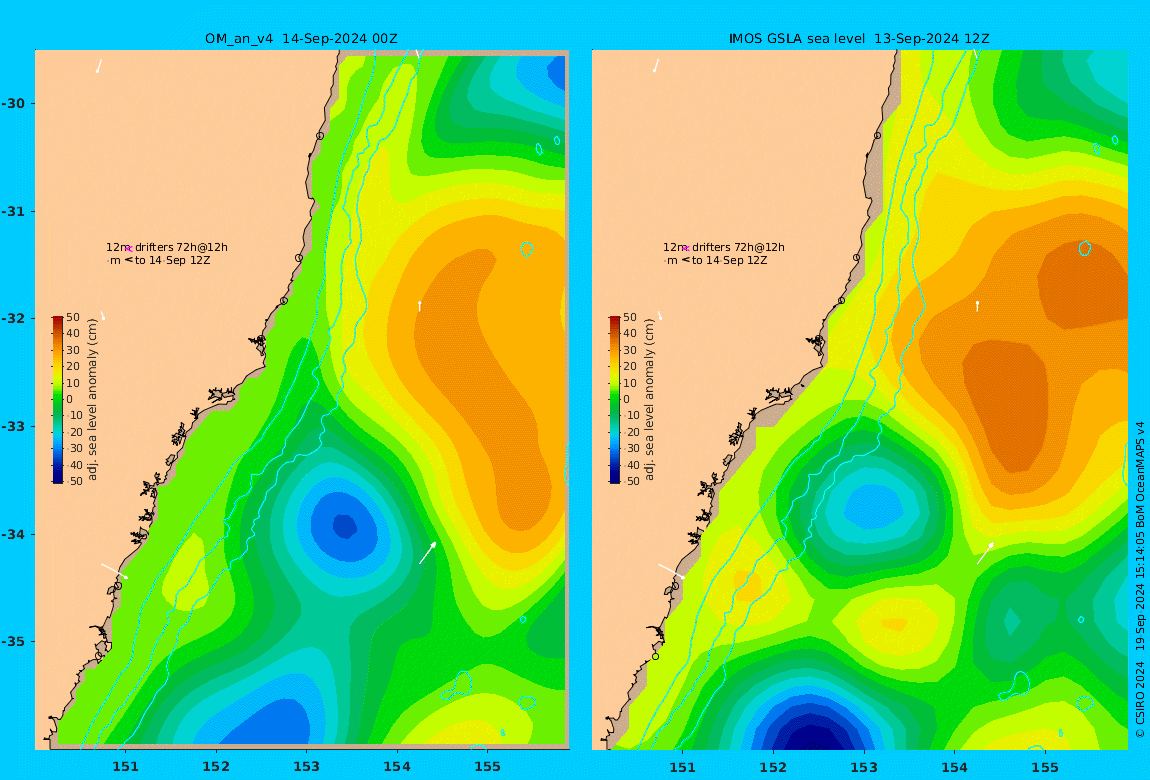Viewport: 1150px width, 780px height.
Task: Click the -30 latitude label
Action: click(x=13, y=103)
